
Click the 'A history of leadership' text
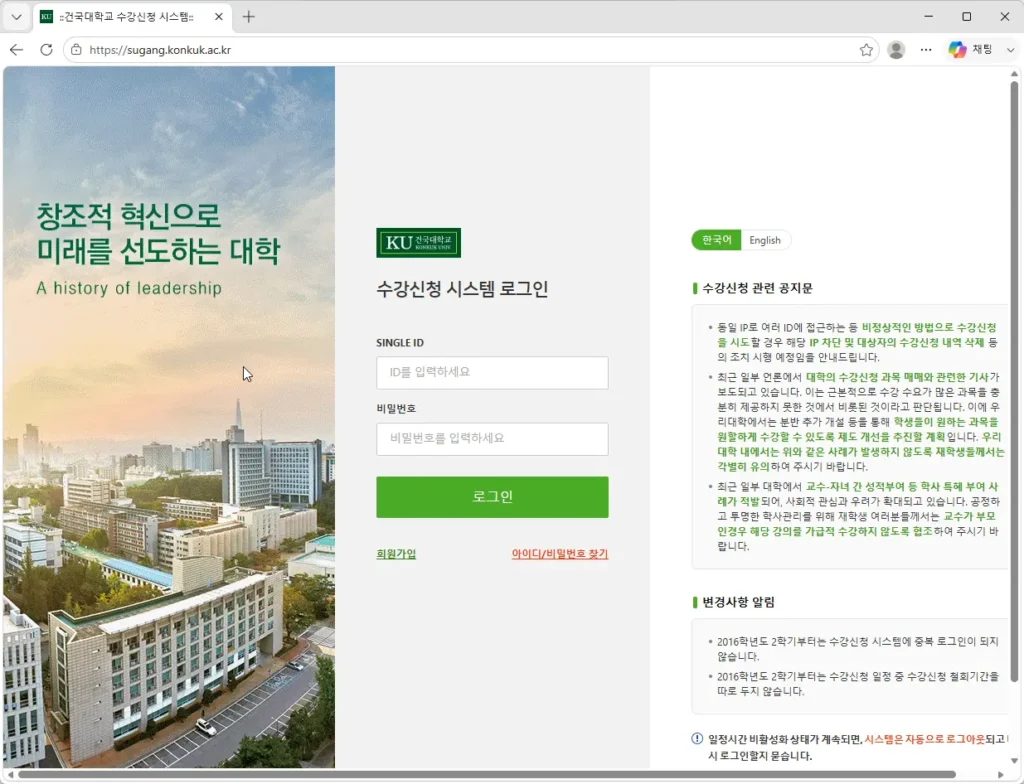click(x=129, y=288)
